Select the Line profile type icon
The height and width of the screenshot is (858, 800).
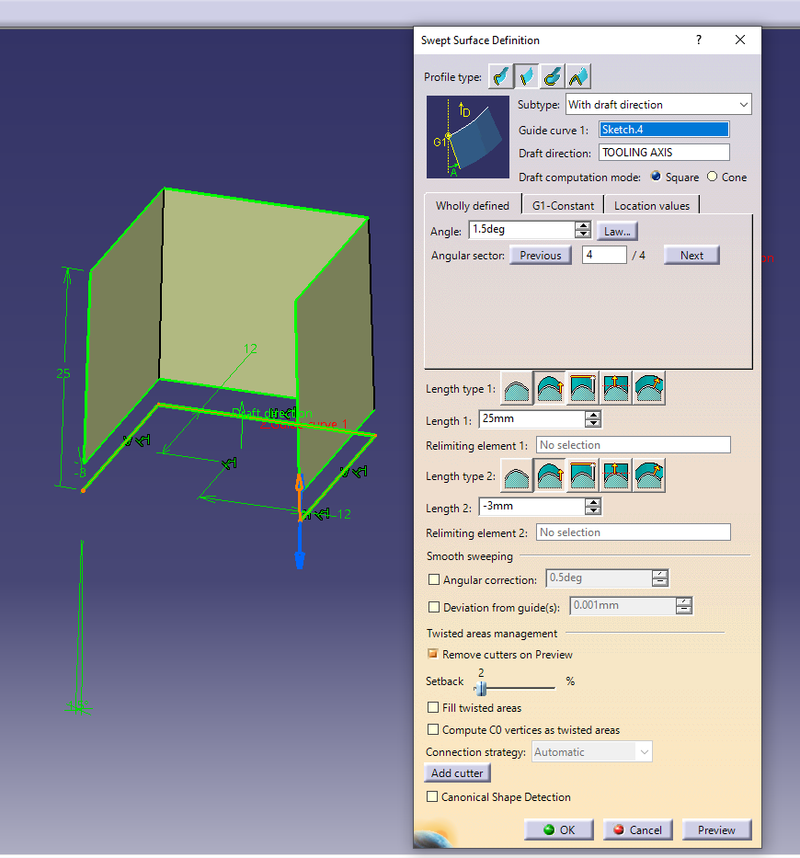coord(525,76)
